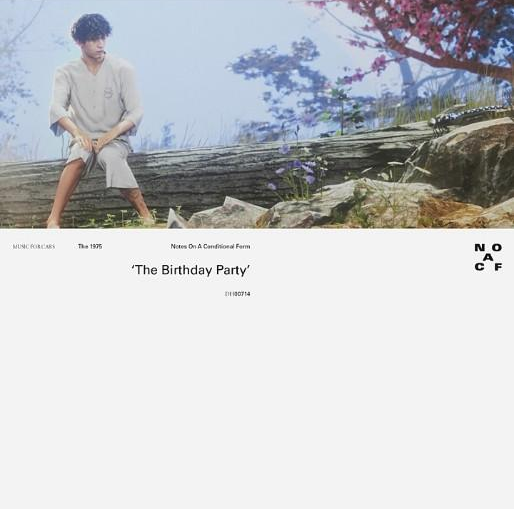
Task: Click the letter O in the logo
Action: point(497,248)
